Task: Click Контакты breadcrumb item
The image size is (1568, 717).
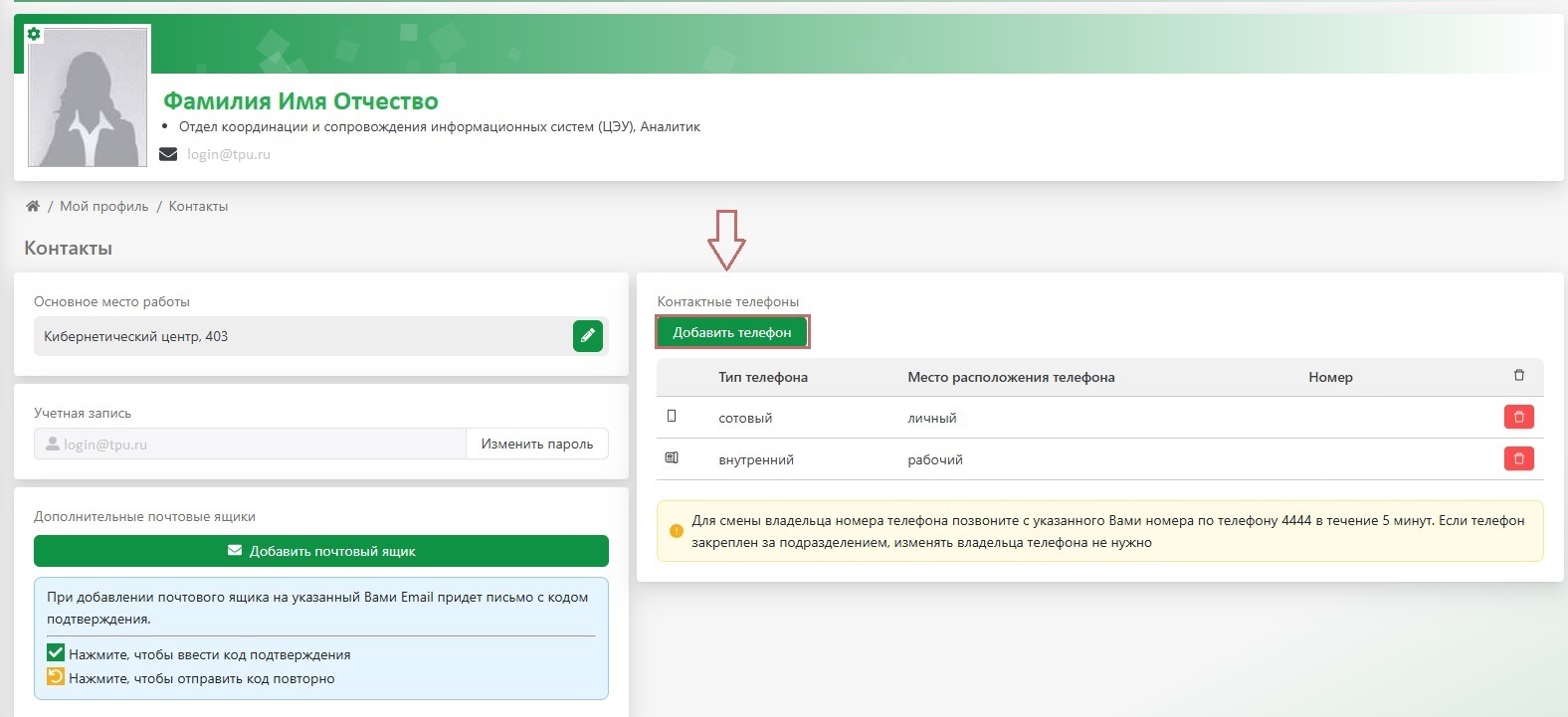Action: pyautogui.click(x=198, y=206)
